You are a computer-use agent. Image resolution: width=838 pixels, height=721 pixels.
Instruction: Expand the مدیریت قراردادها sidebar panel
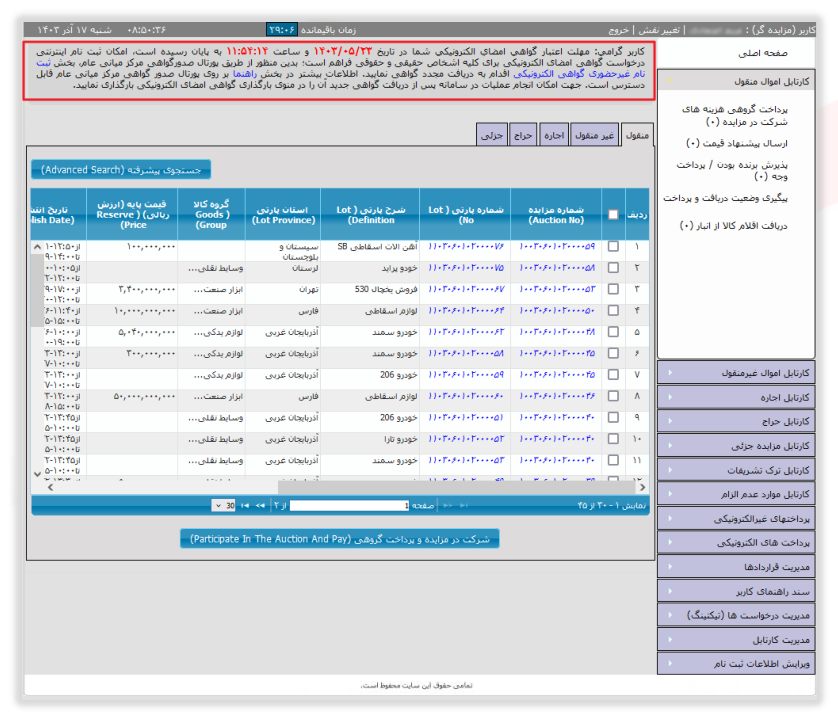736,567
